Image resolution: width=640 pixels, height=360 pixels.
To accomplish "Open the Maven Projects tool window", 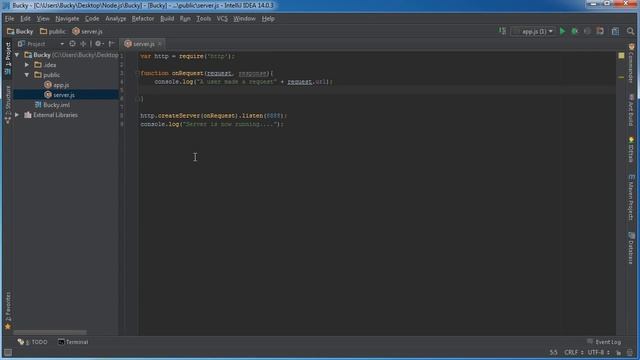I will (x=631, y=198).
